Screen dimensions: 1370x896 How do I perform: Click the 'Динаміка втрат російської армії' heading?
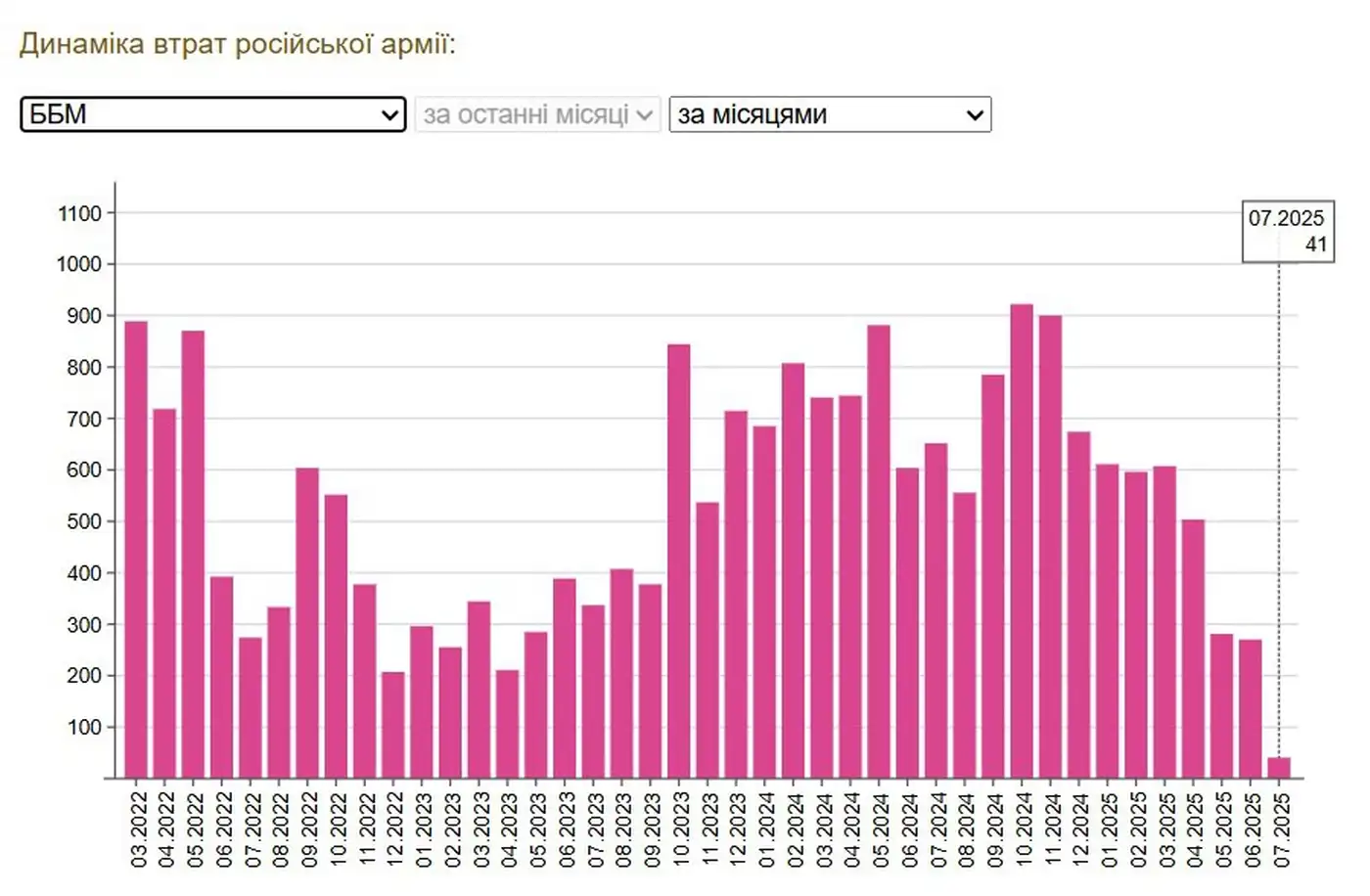(237, 44)
